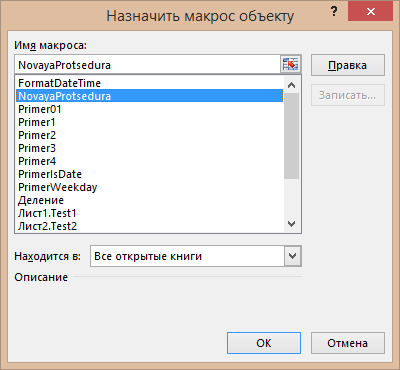Select the Лист1.Test1 macro
This screenshot has width=400, height=370.
(x=149, y=213)
